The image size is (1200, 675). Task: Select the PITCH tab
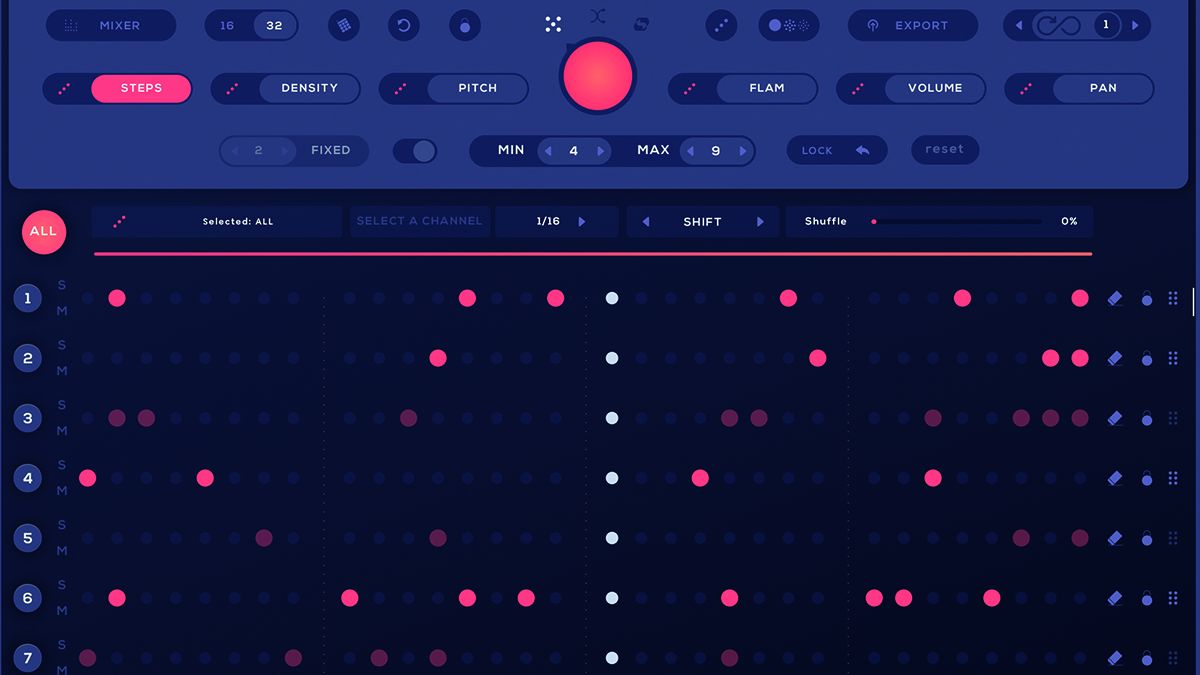coord(477,88)
